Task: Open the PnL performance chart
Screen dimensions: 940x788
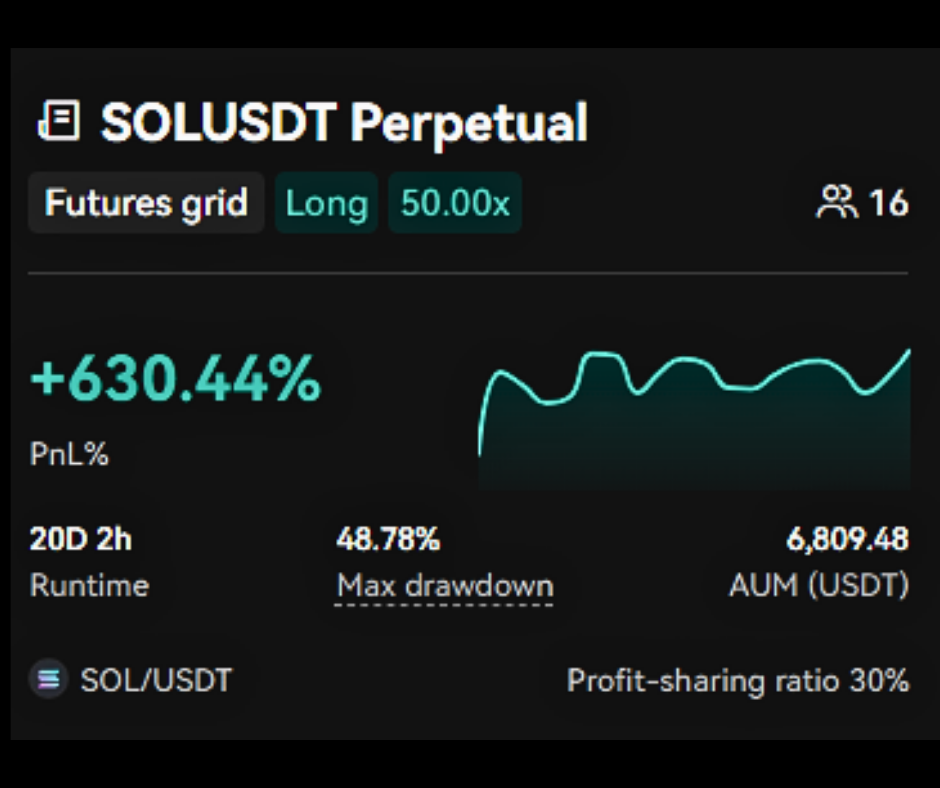Action: (x=694, y=420)
